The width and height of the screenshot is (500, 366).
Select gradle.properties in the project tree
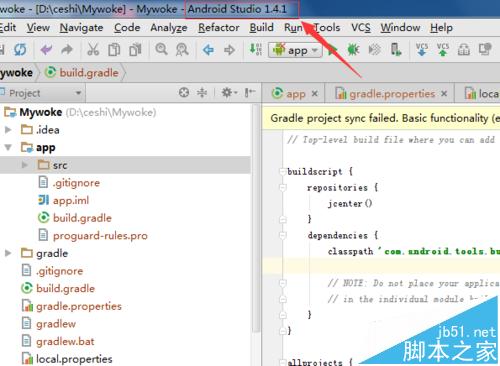(x=72, y=306)
